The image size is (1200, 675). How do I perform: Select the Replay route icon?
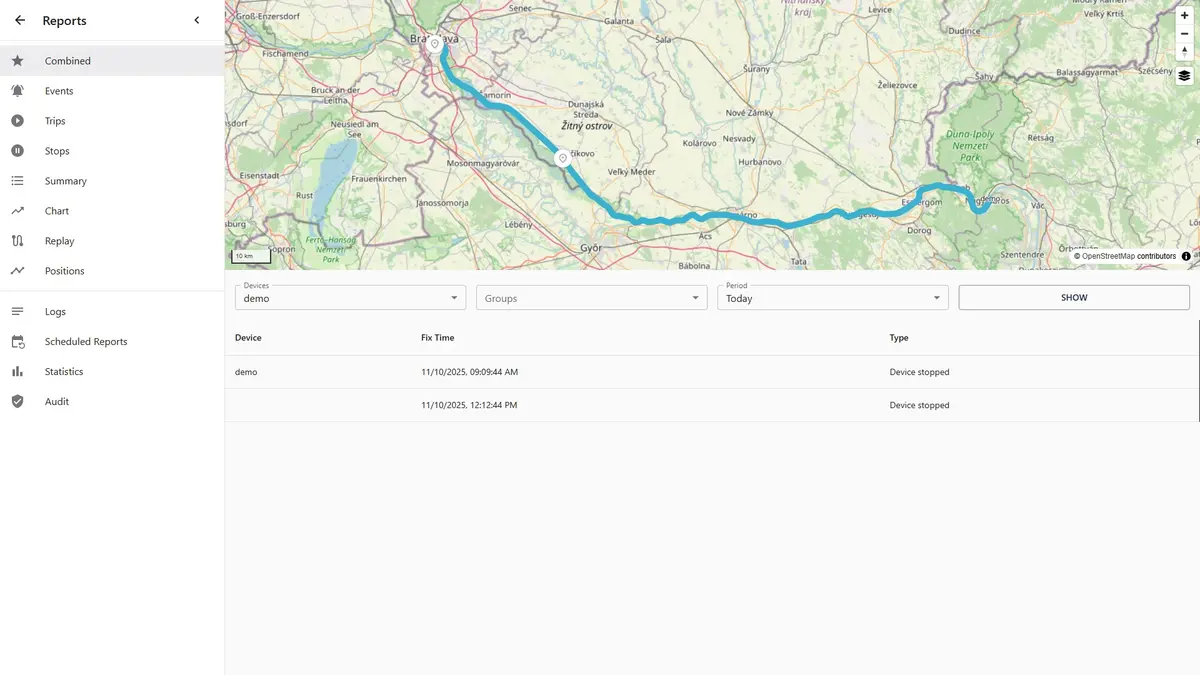16,240
